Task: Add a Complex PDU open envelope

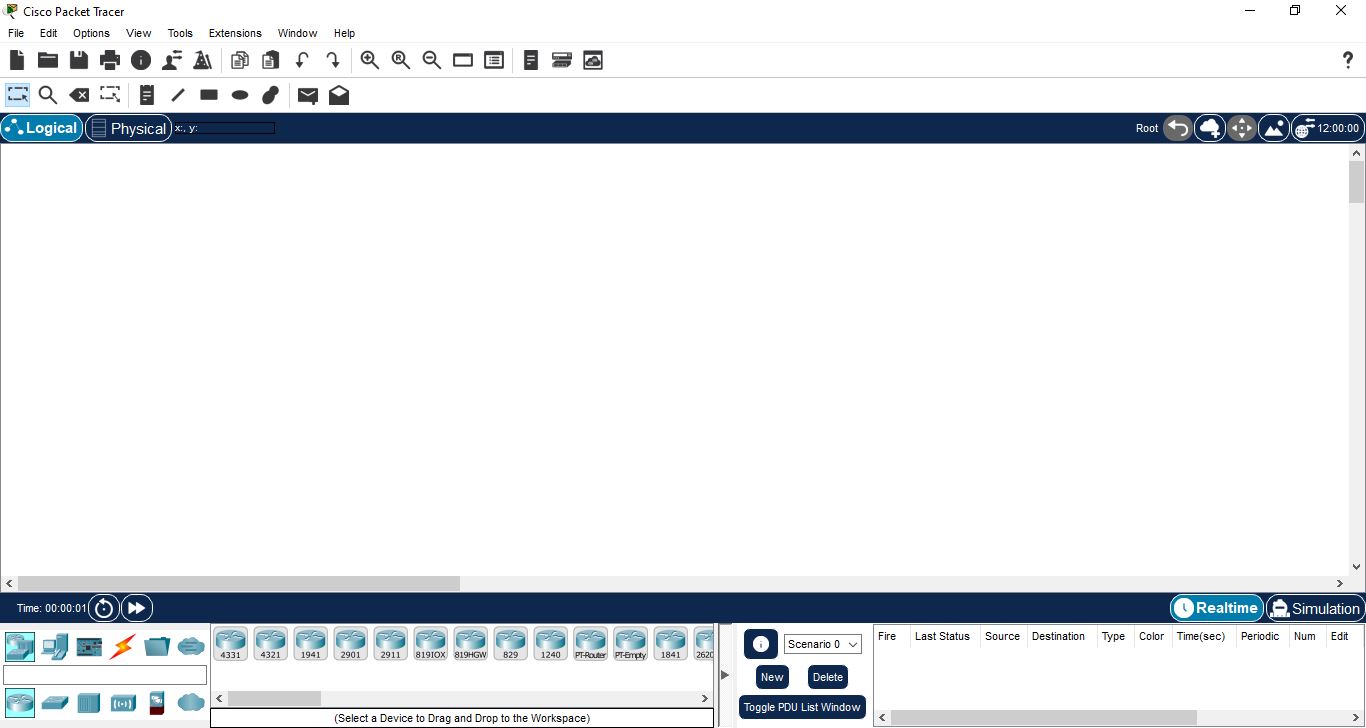Action: point(339,95)
